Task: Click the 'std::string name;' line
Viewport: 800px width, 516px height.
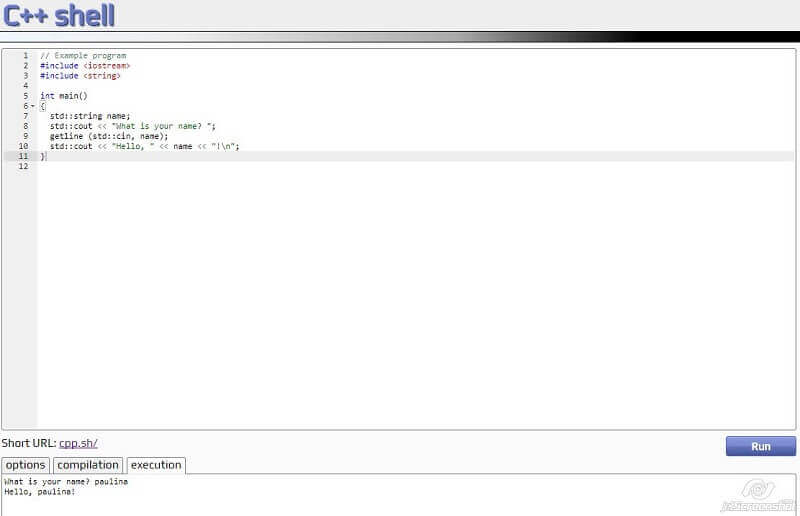Action: (x=90, y=116)
